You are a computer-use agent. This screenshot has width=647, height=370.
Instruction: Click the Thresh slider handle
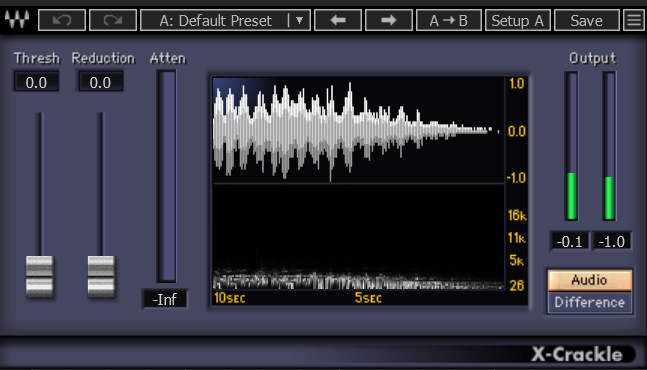click(x=40, y=276)
